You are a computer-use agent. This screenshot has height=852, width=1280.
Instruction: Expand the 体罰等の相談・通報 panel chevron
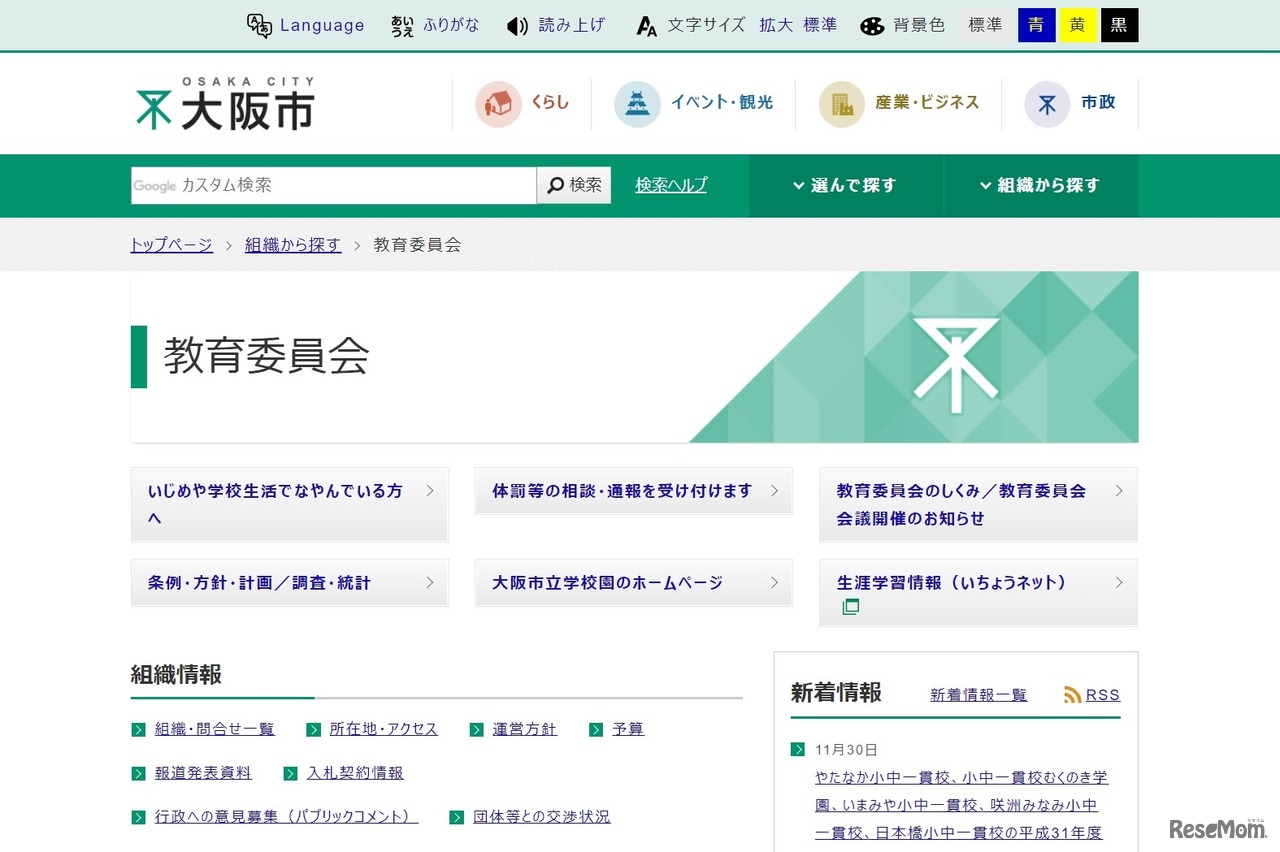click(x=774, y=490)
